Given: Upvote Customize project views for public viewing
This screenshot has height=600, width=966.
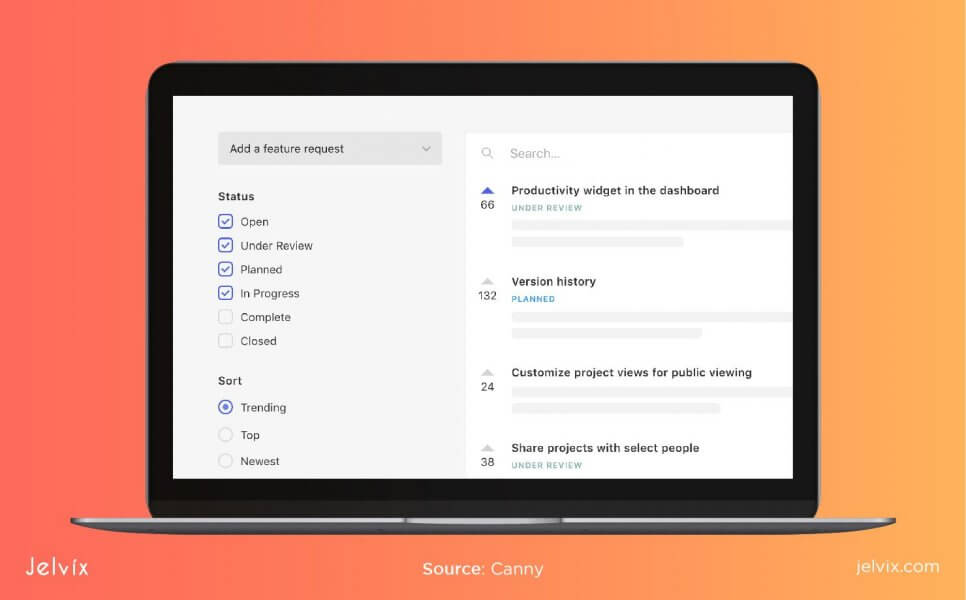Looking at the screenshot, I should click(487, 373).
